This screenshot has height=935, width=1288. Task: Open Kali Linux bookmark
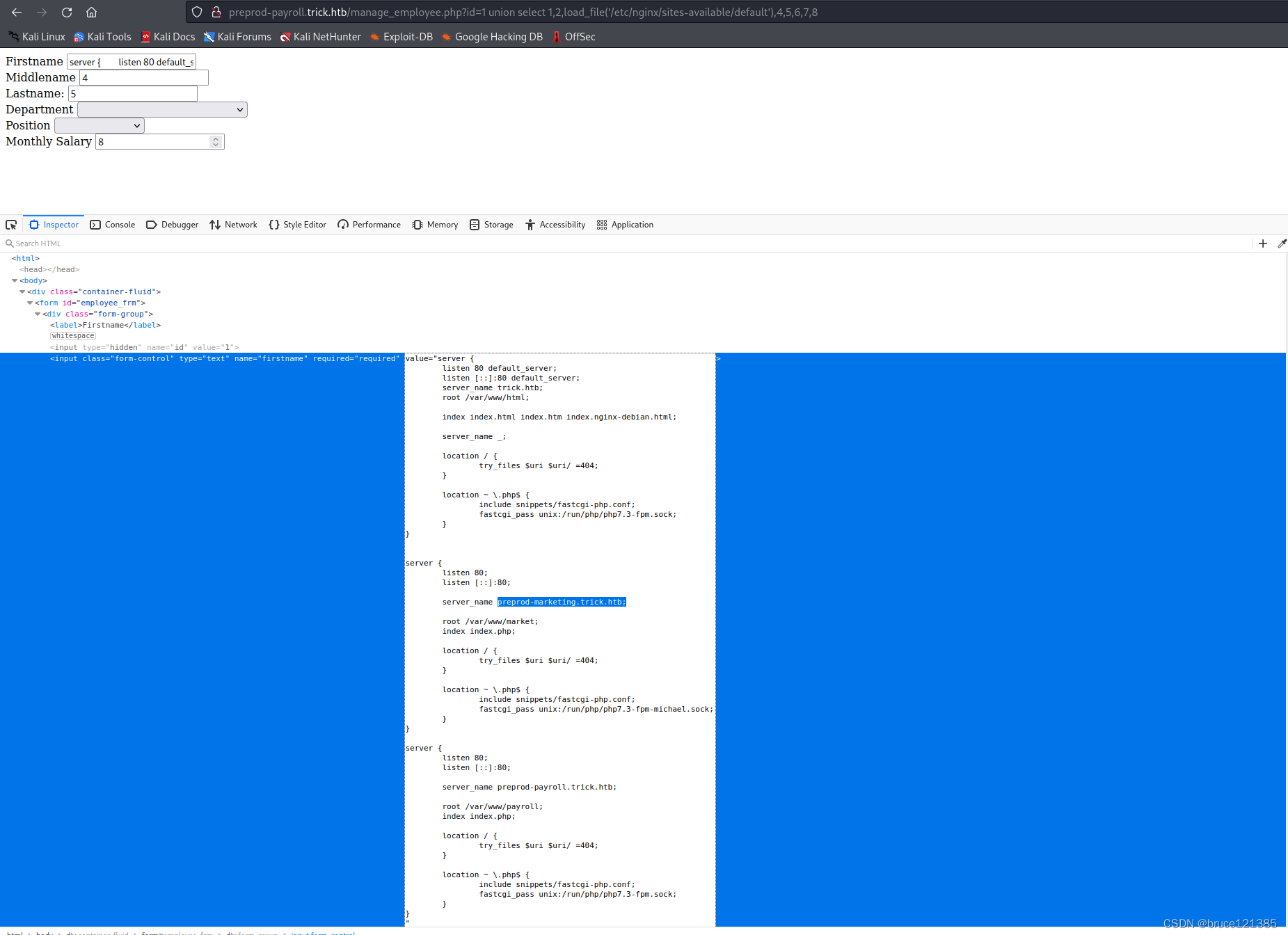pyautogui.click(x=37, y=37)
